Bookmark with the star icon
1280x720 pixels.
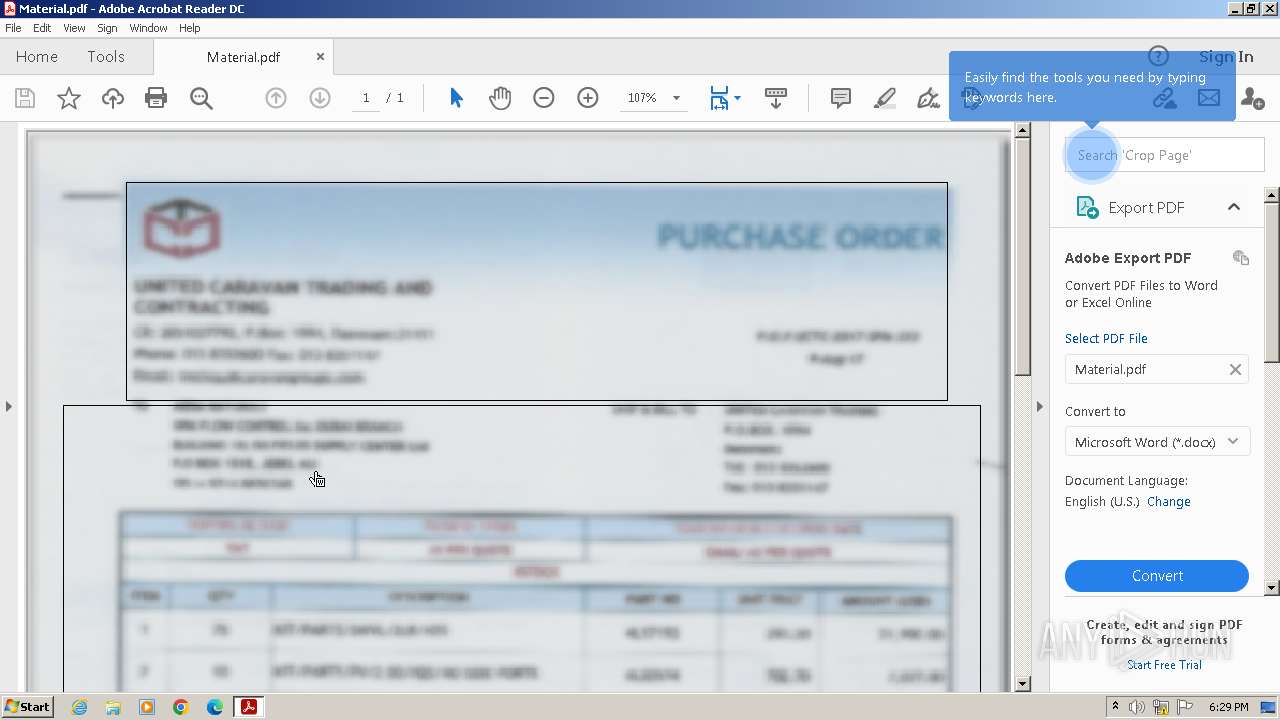click(x=68, y=98)
